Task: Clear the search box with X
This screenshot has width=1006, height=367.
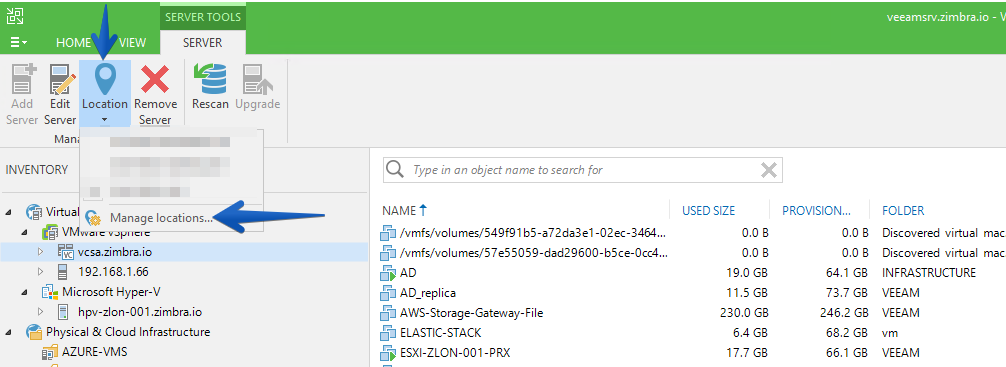Action: click(x=768, y=170)
